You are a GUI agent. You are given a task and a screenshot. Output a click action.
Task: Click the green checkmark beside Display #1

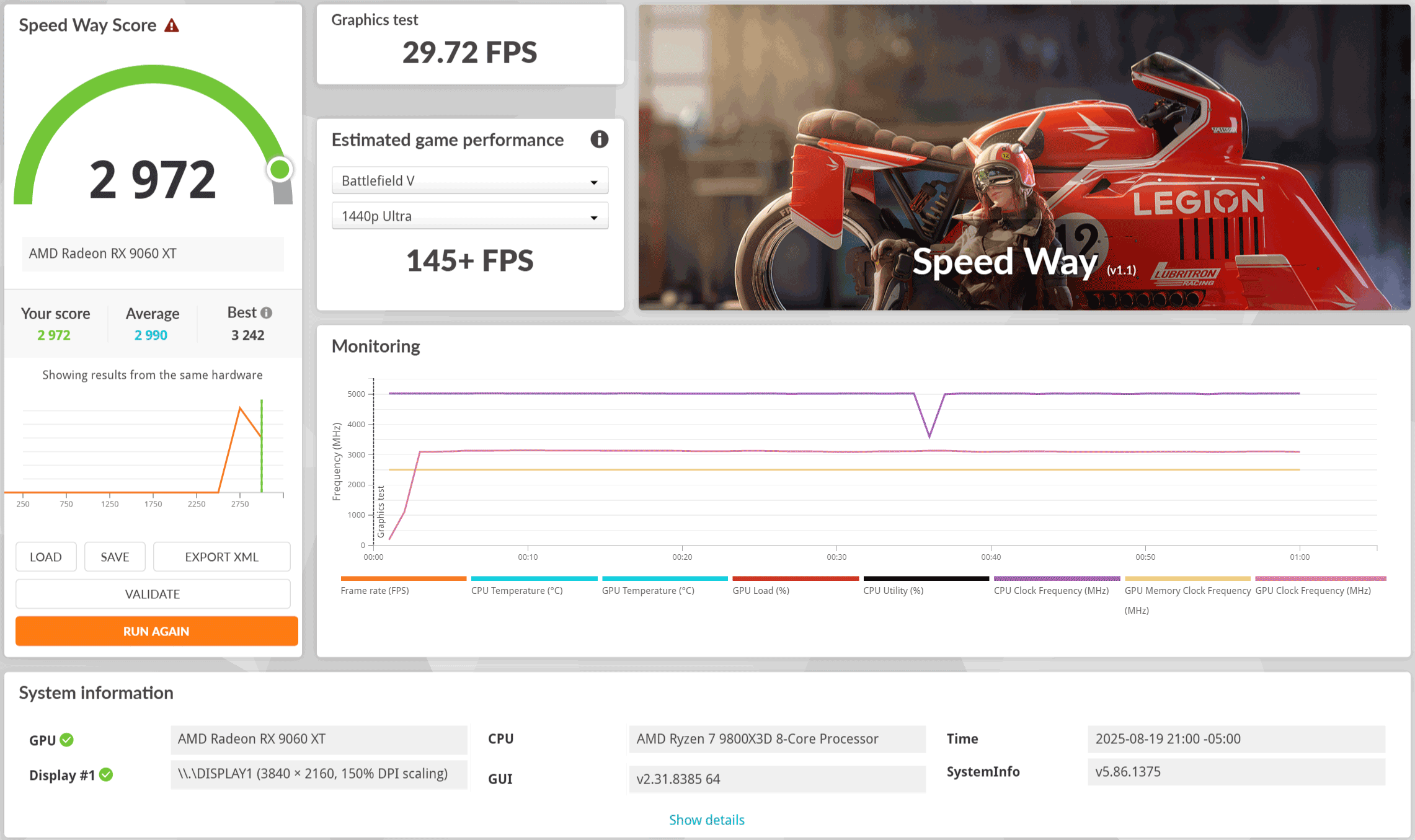click(106, 775)
